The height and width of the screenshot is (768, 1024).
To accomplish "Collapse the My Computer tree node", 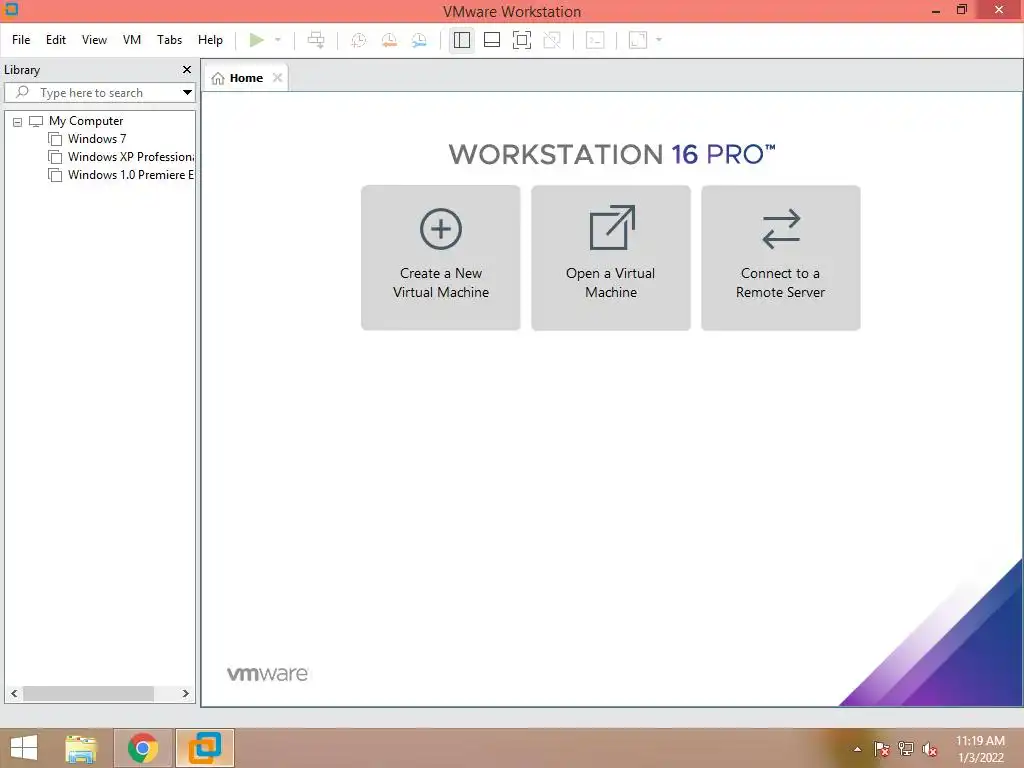I will 18,121.
